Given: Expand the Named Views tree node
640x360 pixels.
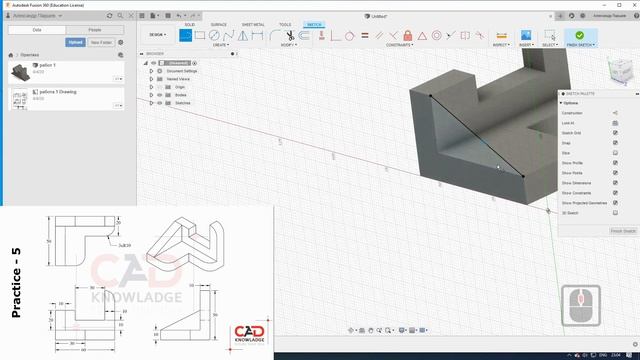Looking at the screenshot, I should [151, 79].
